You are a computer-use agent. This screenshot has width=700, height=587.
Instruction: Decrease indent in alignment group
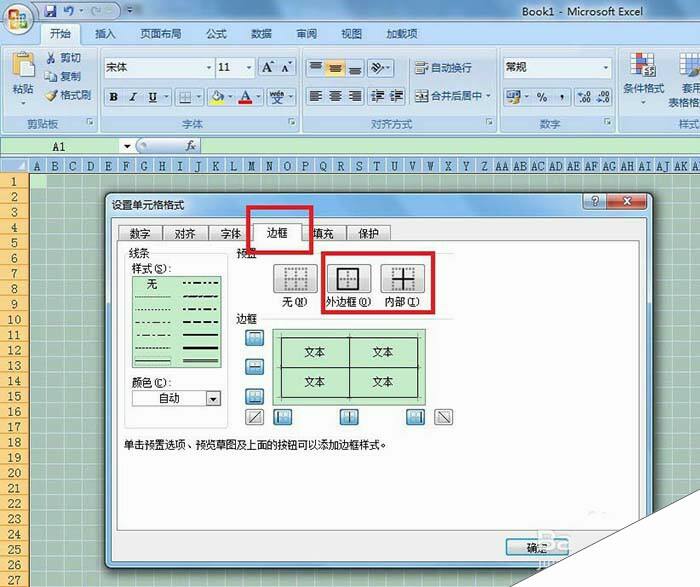click(x=377, y=96)
